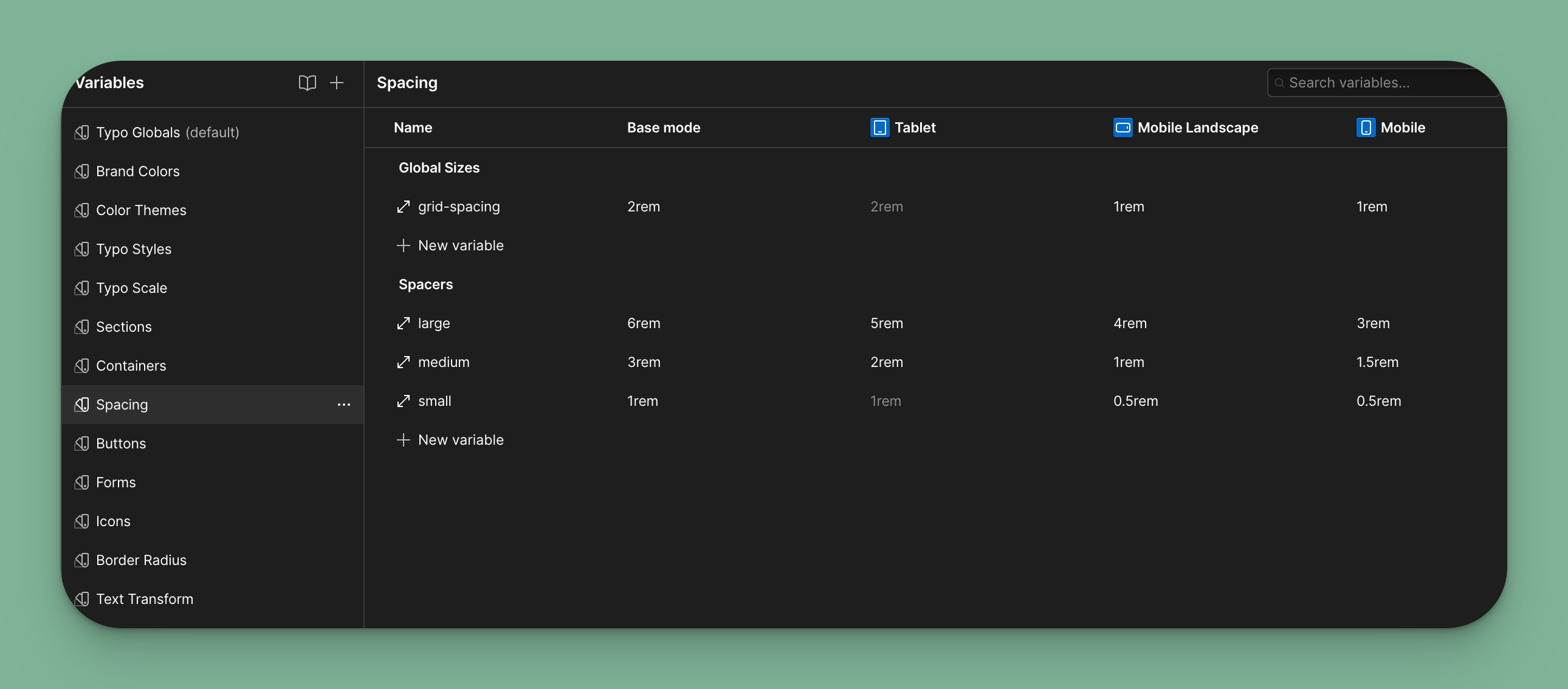Screen dimensions: 1568x689
Task: Click the large spacer size icon
Action: tap(403, 323)
